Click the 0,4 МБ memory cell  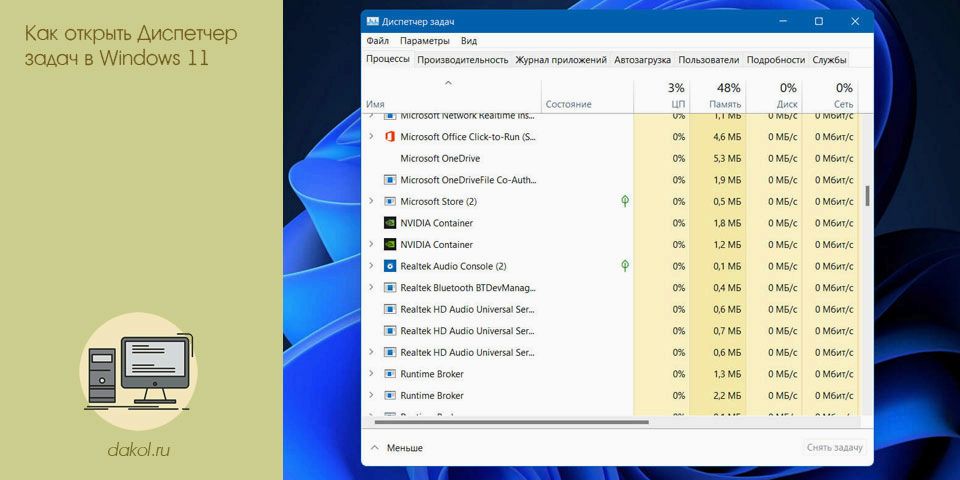point(718,288)
